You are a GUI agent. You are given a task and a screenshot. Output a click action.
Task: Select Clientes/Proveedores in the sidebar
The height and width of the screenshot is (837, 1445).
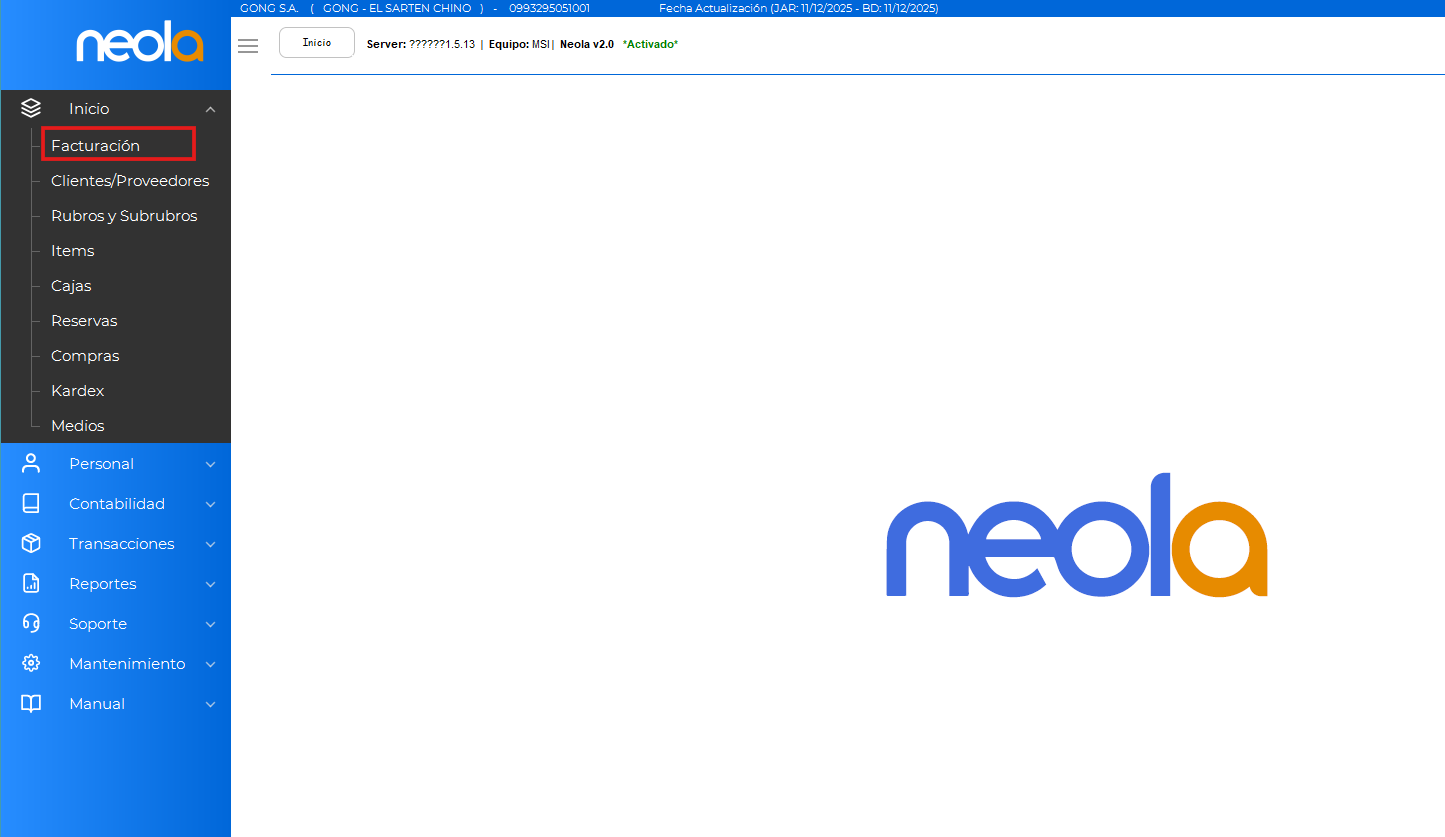(130, 181)
